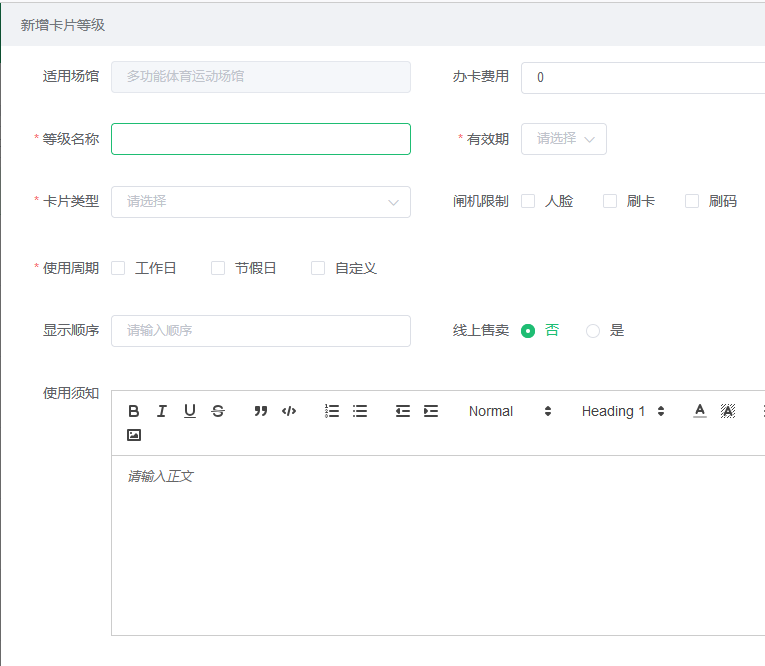Insert a blockquote in the editor

[261, 411]
